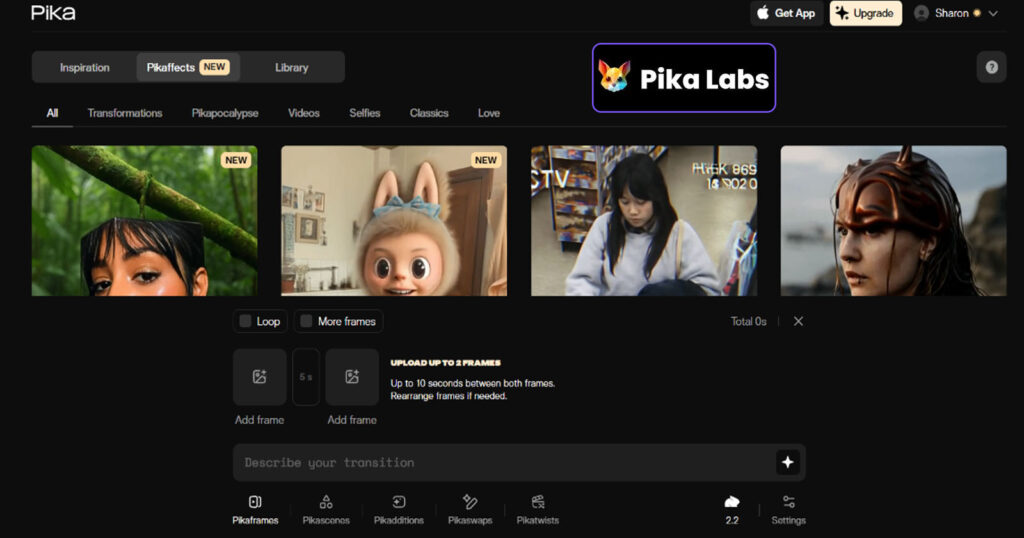This screenshot has width=1024, height=538.
Task: Select the Videos category
Action: (x=304, y=113)
